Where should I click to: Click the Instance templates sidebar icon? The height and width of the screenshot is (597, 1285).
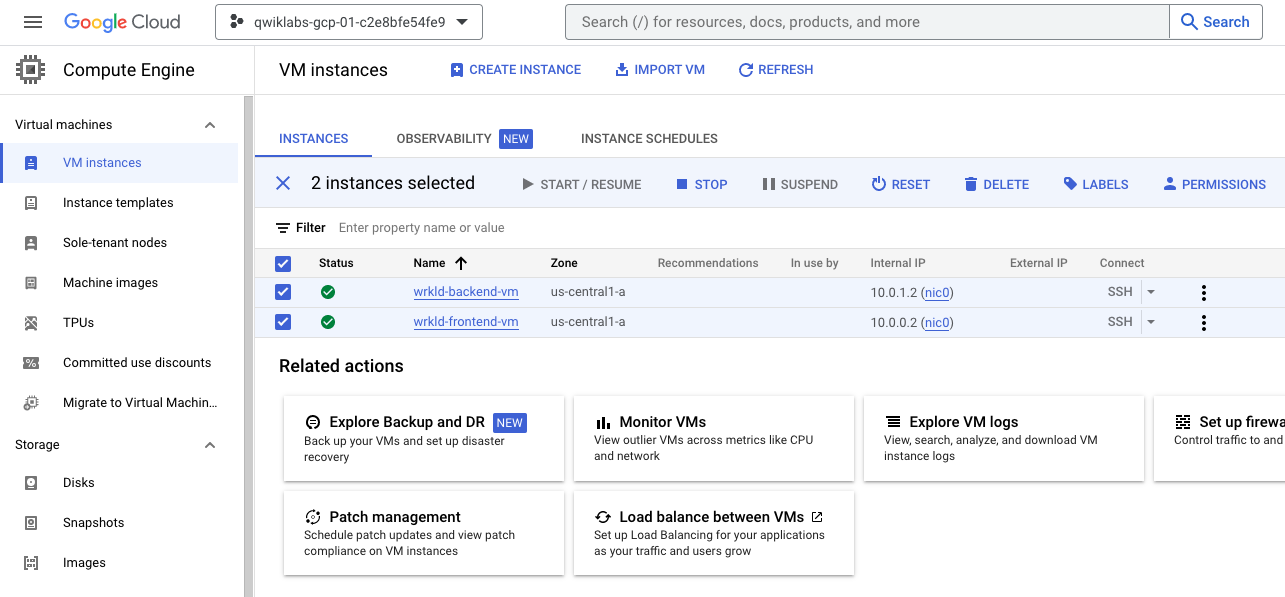pyautogui.click(x=31, y=203)
